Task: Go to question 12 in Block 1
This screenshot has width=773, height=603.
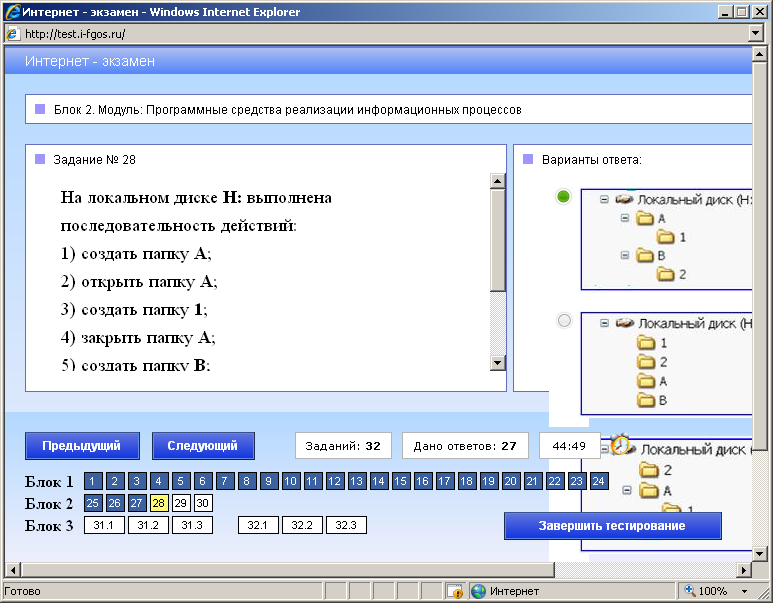Action: coord(334,481)
